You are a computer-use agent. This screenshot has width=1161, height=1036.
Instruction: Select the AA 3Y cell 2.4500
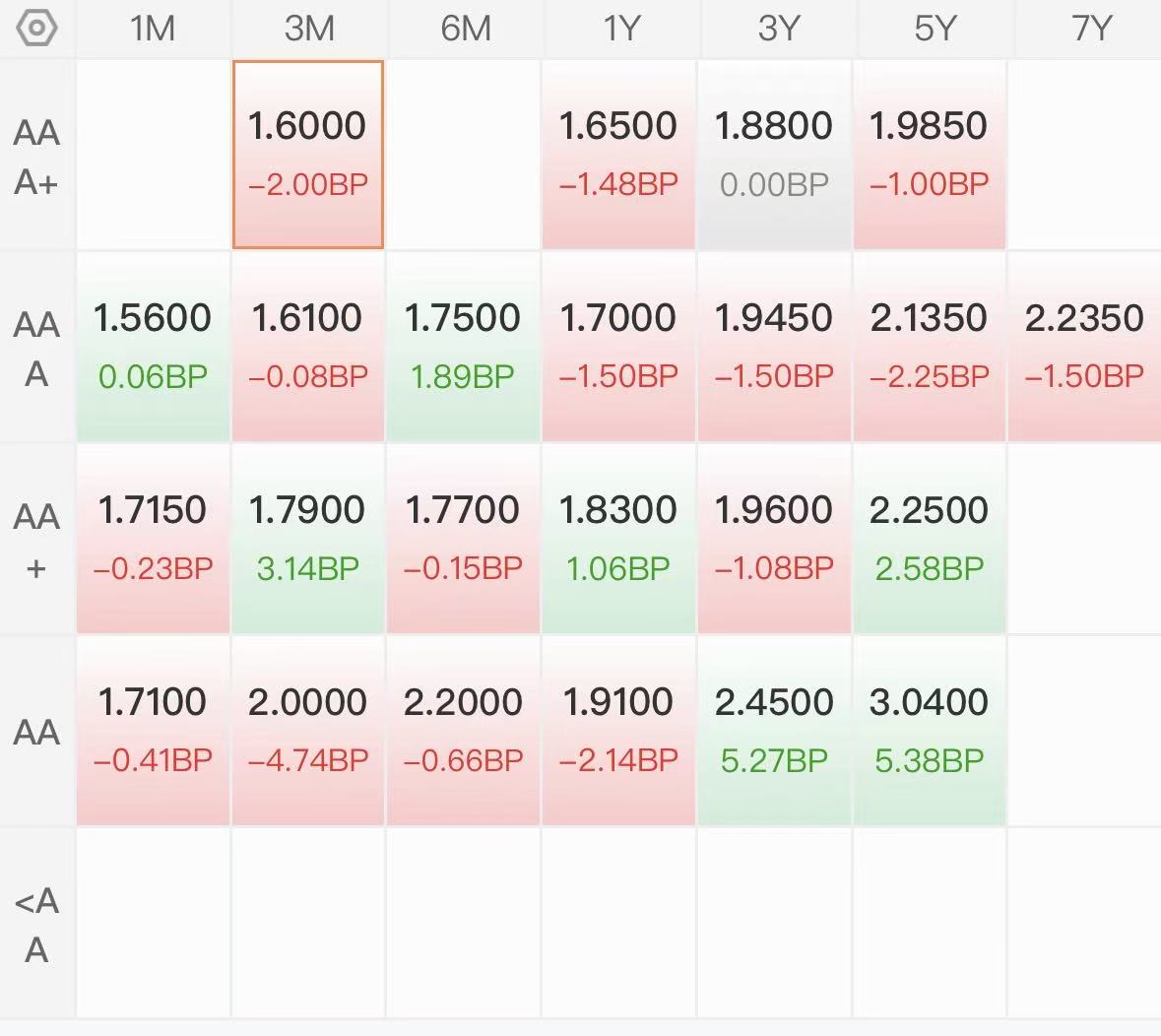click(774, 731)
